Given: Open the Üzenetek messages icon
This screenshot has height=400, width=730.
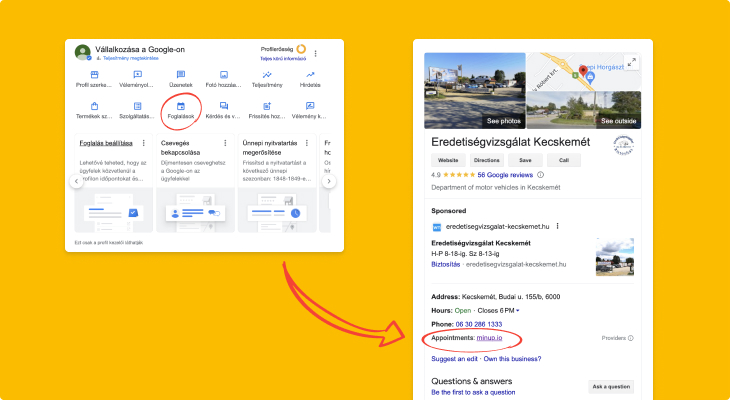Looking at the screenshot, I should click(181, 75).
